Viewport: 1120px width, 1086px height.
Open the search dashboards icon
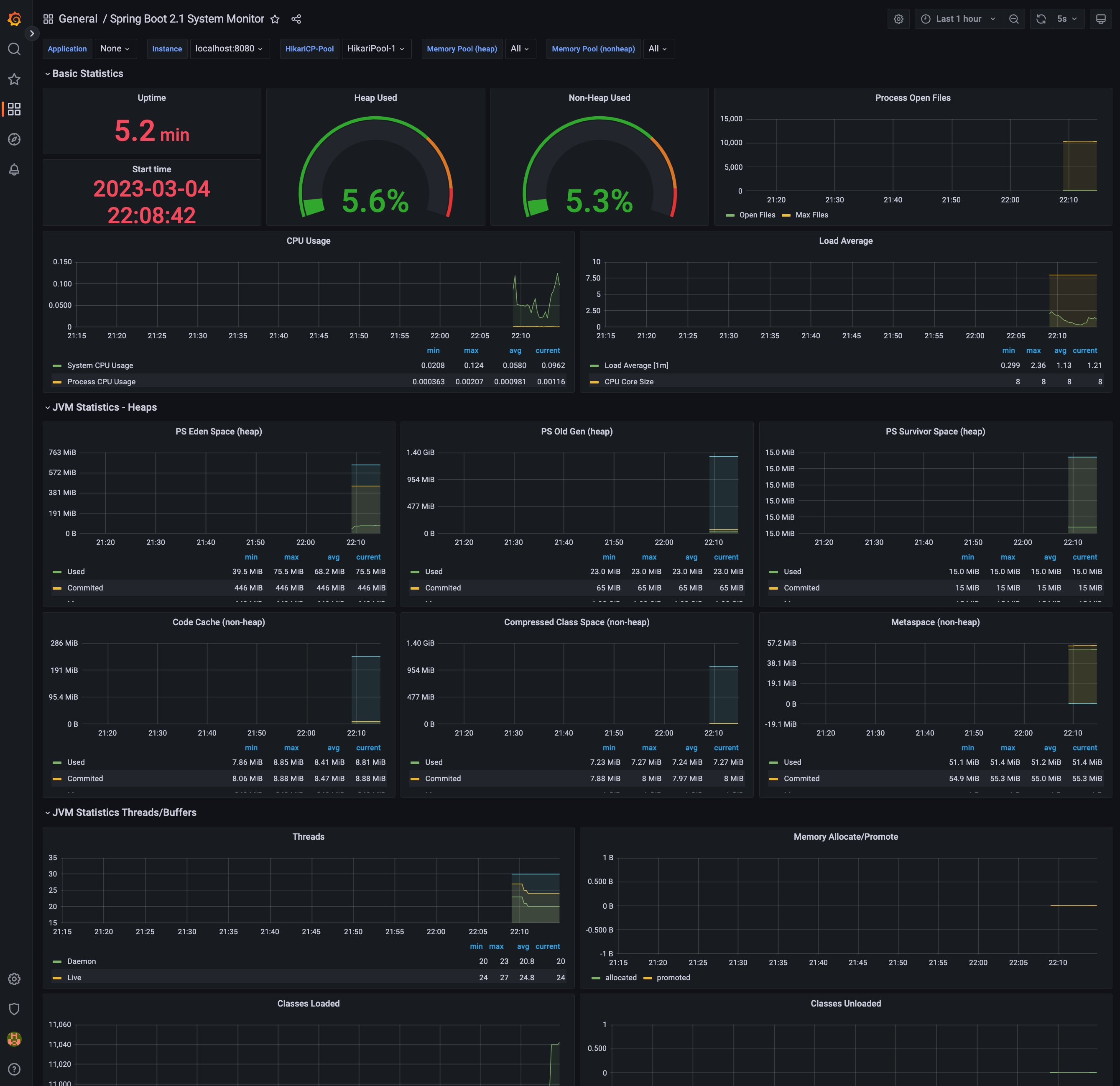14,49
